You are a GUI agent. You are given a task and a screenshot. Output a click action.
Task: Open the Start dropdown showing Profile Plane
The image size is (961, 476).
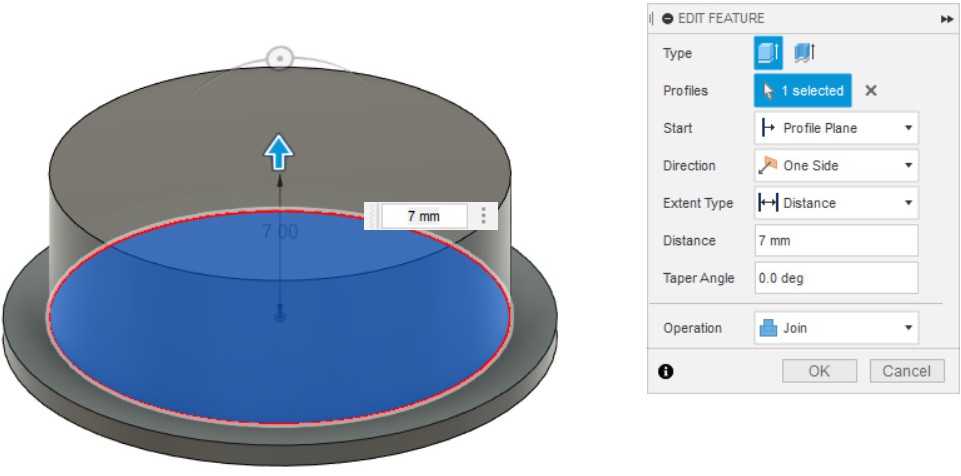835,128
